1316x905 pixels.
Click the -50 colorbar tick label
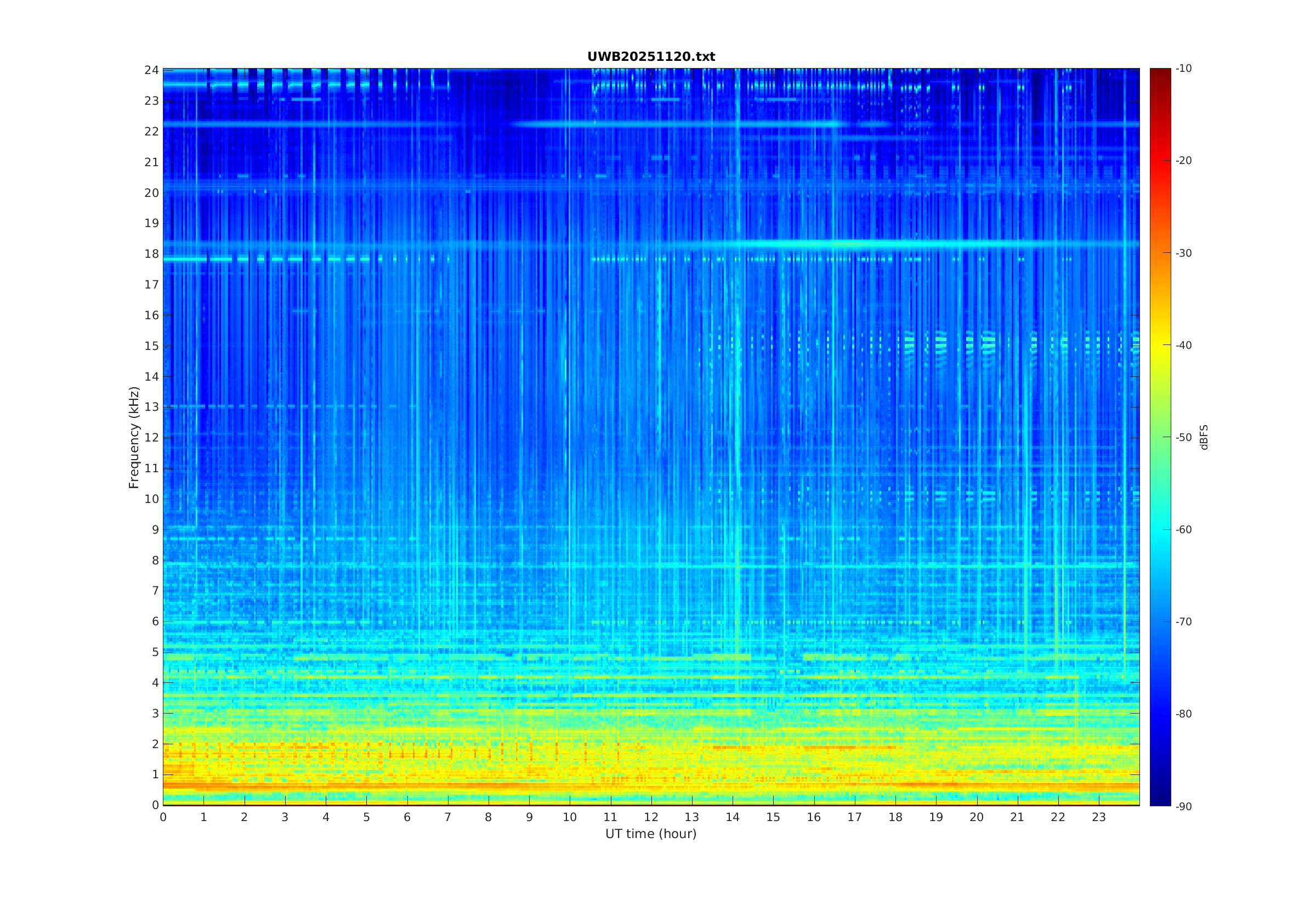(1183, 437)
